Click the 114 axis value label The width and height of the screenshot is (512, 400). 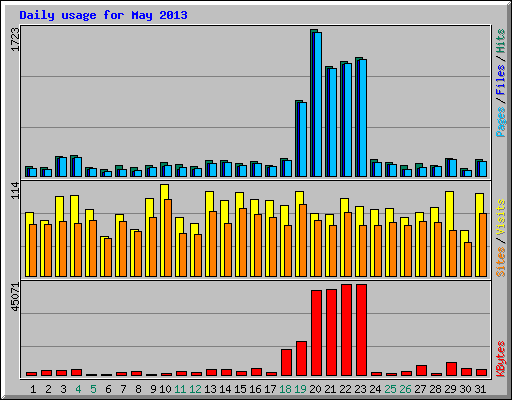(15, 191)
